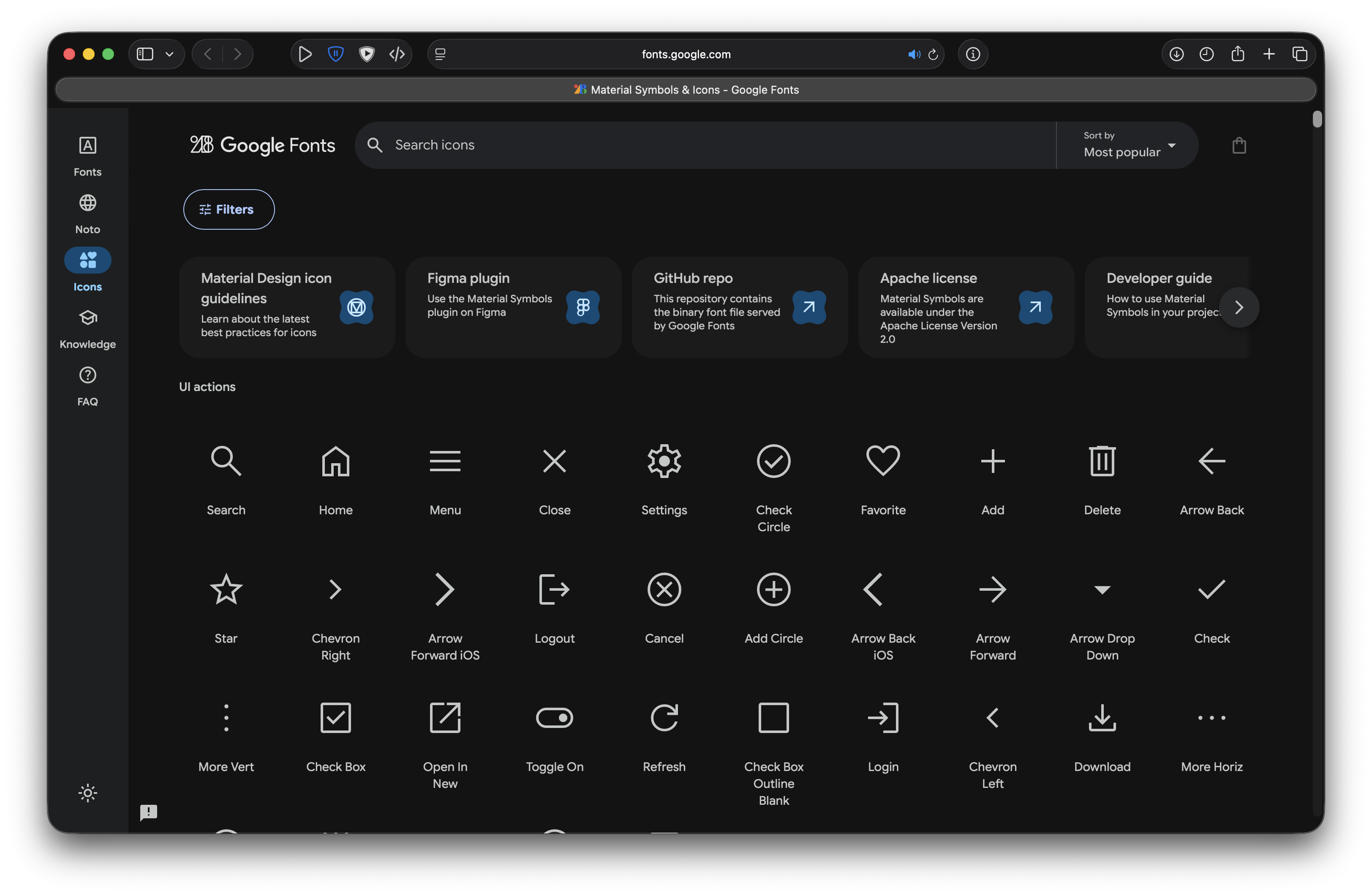1372x896 pixels.
Task: Select the Logout icon
Action: point(555,589)
